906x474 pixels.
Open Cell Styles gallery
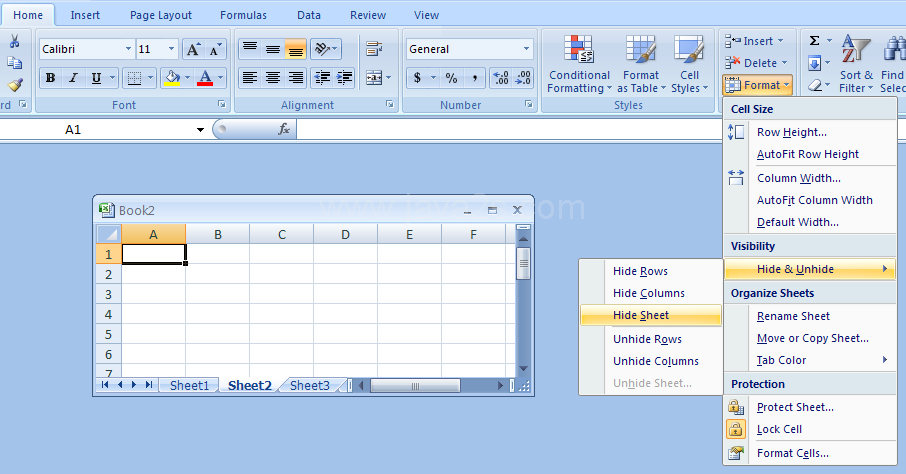[x=689, y=64]
